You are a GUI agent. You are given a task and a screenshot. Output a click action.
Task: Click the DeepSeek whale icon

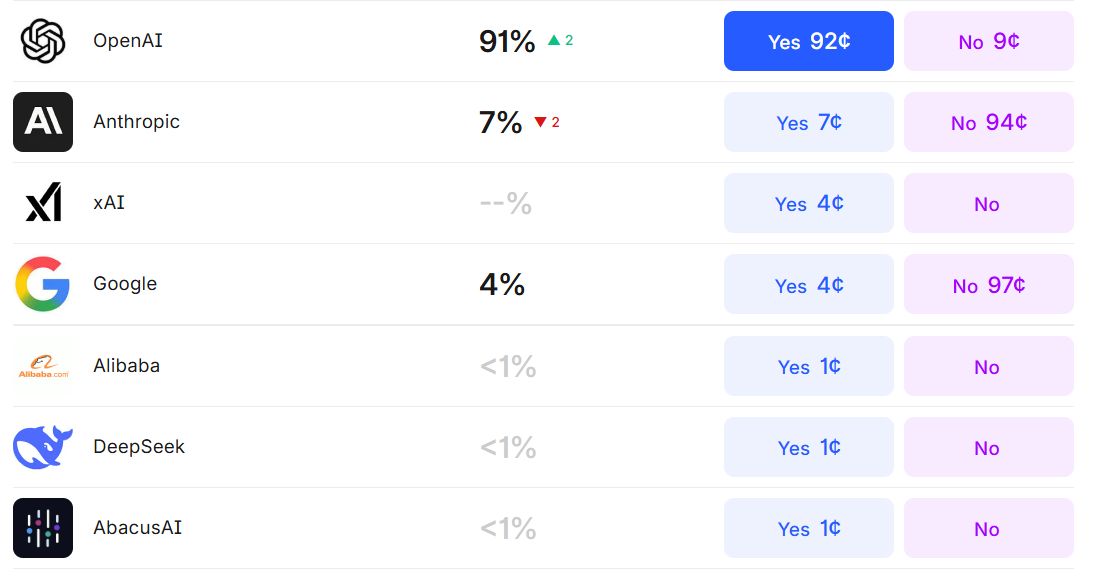(x=43, y=447)
